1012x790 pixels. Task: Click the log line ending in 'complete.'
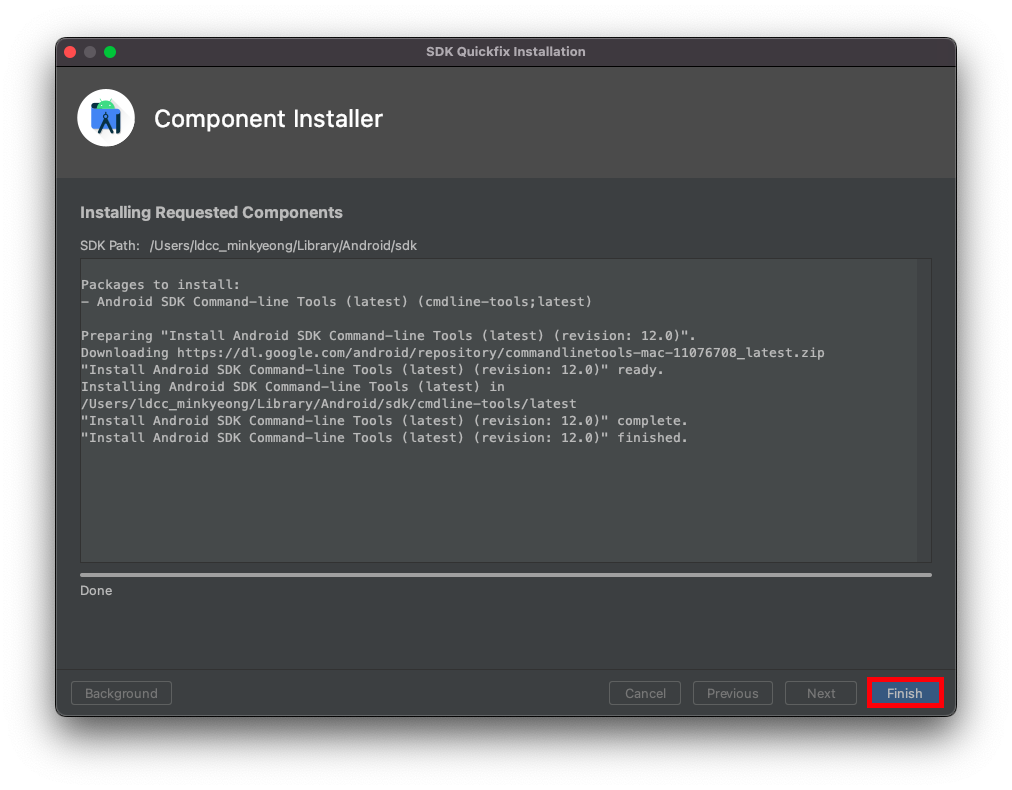pos(384,421)
